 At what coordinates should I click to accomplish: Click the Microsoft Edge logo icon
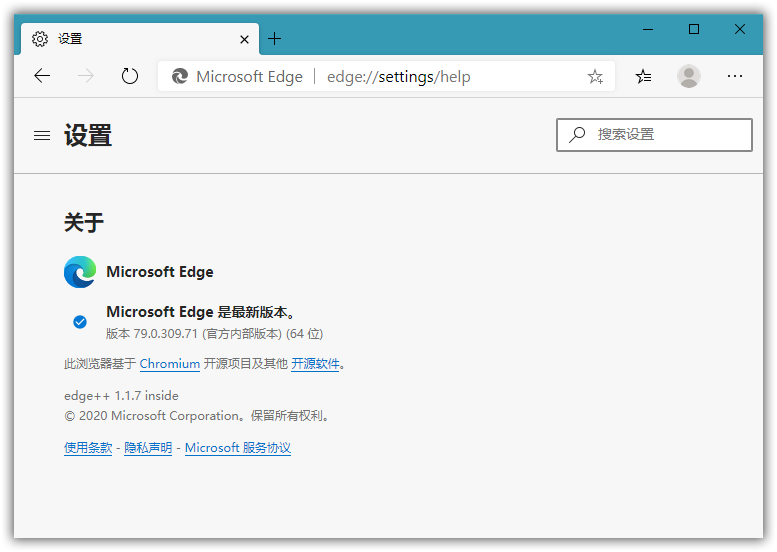pyautogui.click(x=80, y=272)
